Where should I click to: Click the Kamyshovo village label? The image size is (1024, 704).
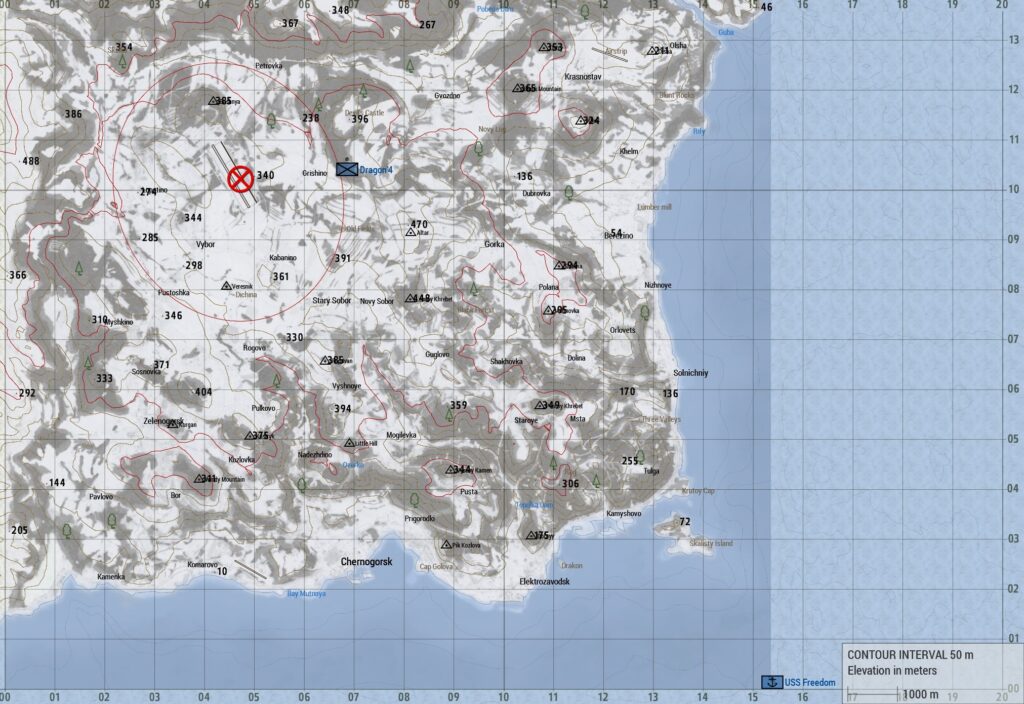624,513
